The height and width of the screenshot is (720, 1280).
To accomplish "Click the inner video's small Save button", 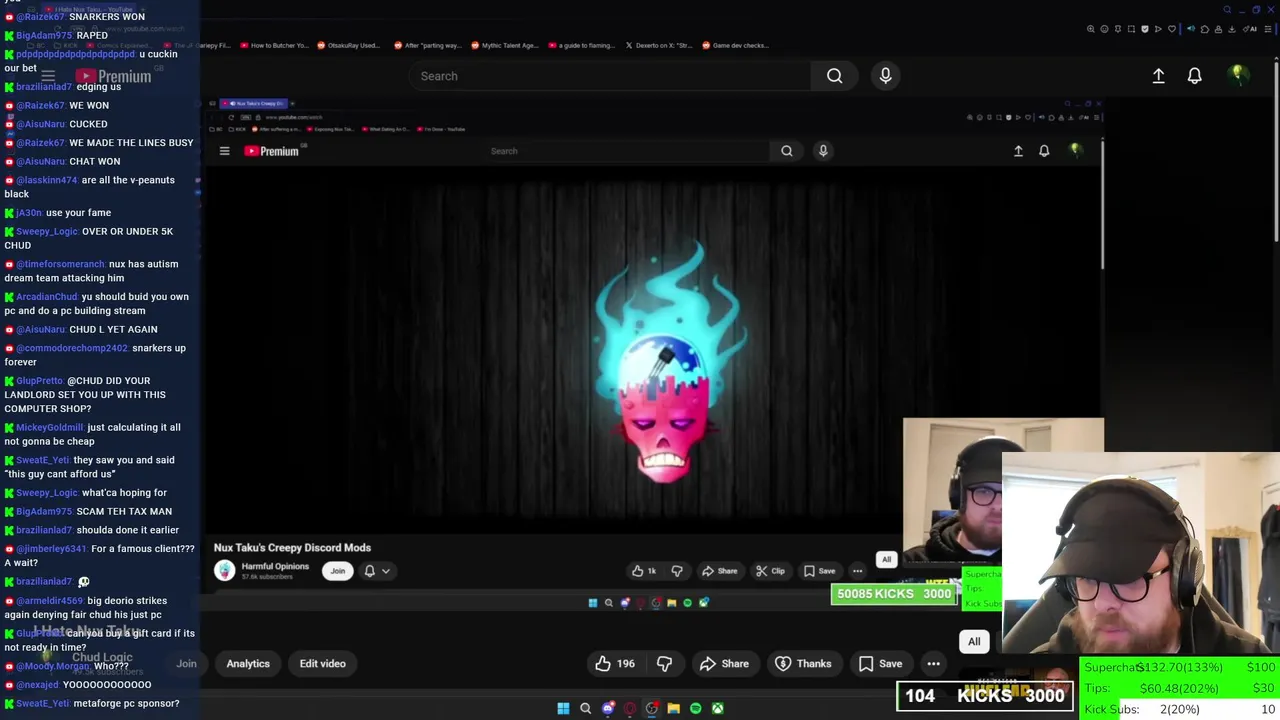I will pos(819,571).
